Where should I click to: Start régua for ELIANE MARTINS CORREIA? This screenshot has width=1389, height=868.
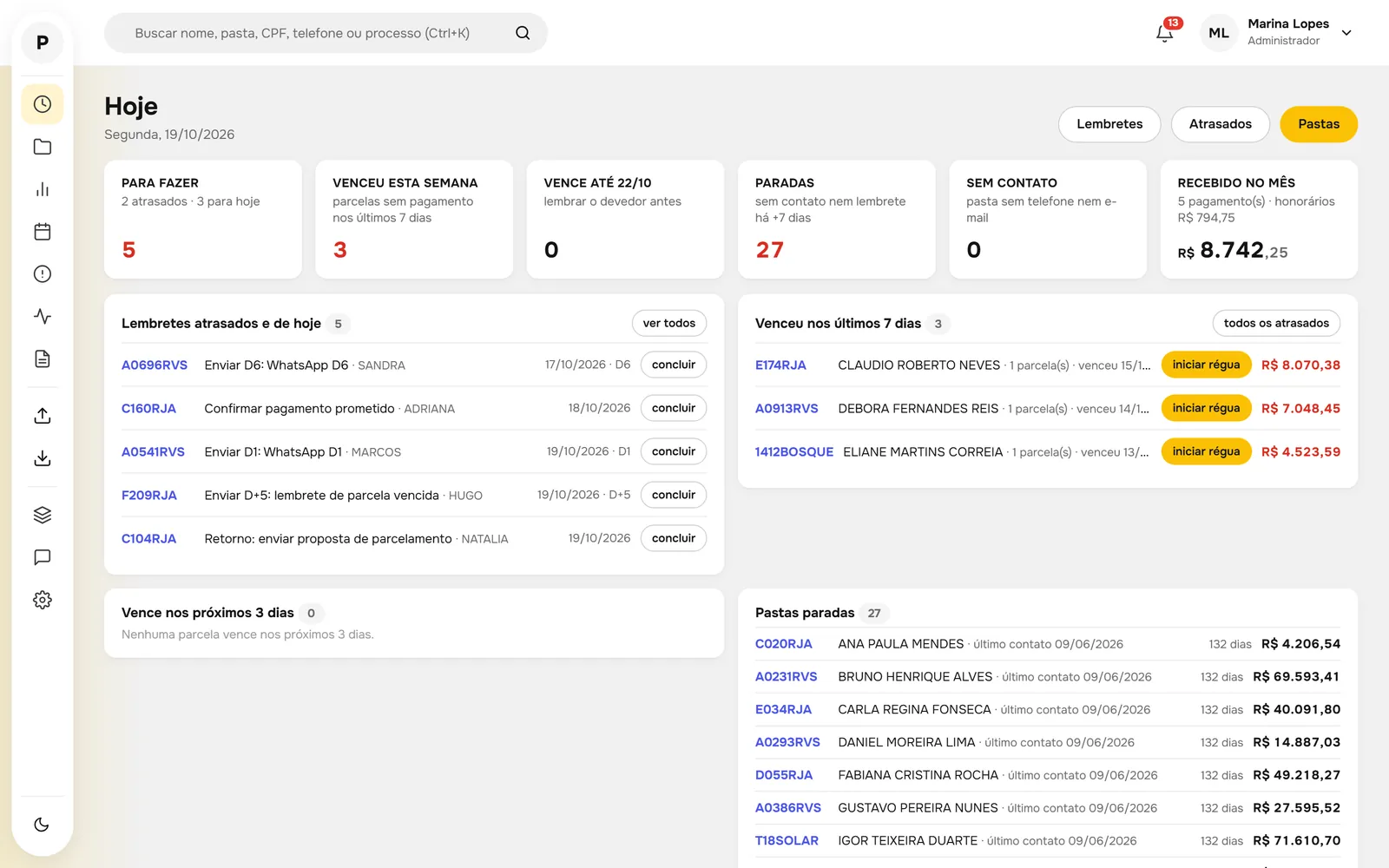1206,451
